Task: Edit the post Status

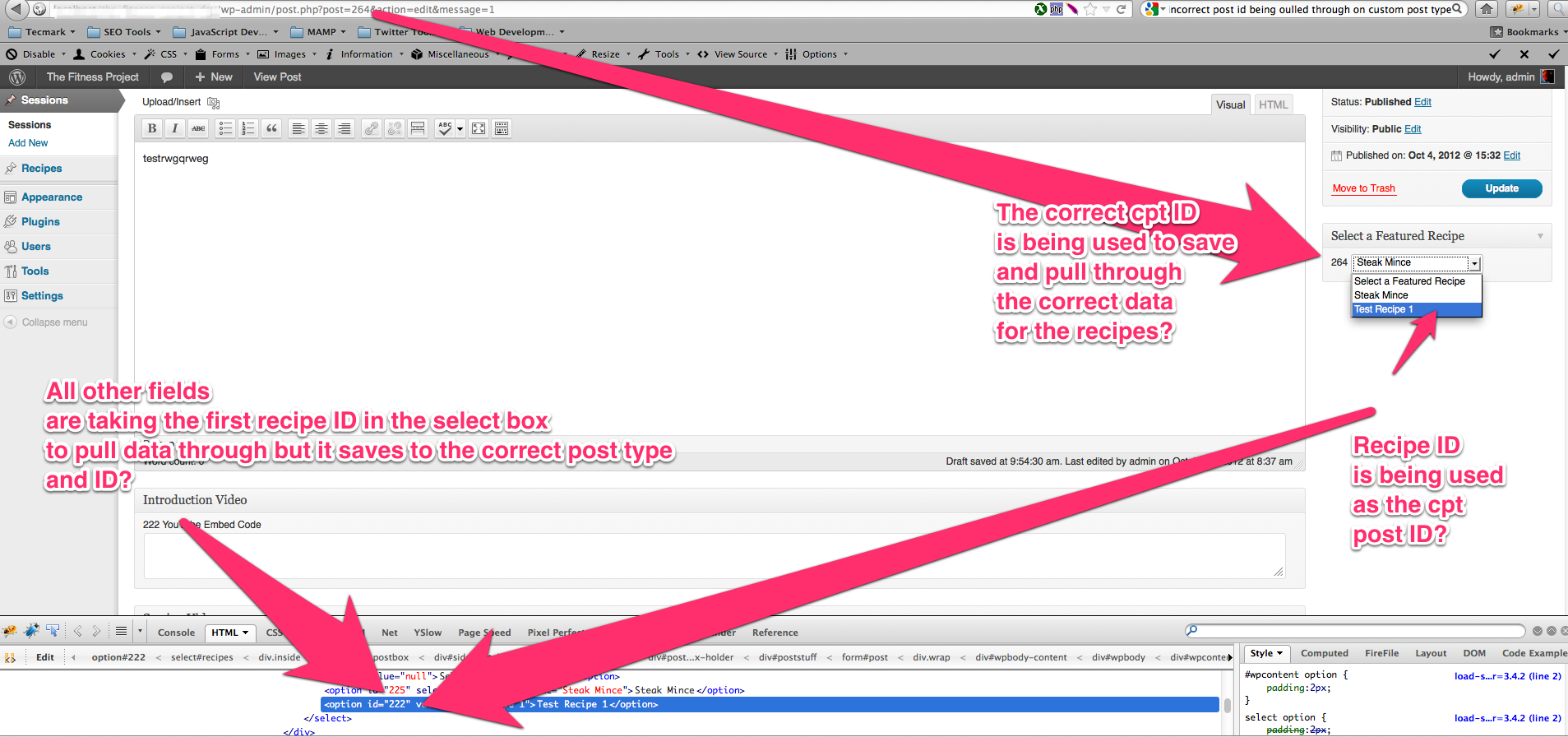Action: tap(1422, 102)
